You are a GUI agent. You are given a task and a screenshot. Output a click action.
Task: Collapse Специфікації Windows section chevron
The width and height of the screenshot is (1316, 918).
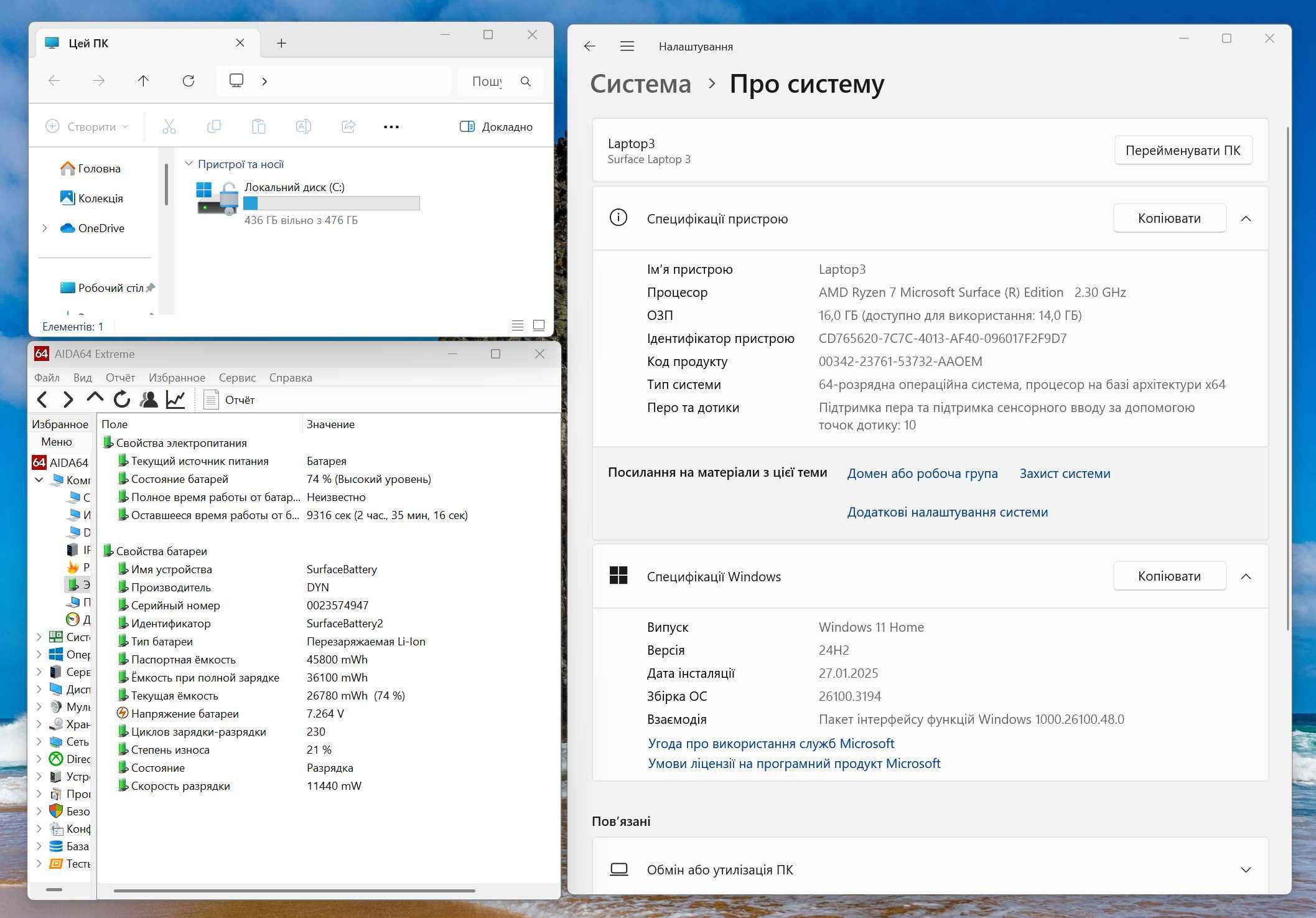click(1246, 576)
